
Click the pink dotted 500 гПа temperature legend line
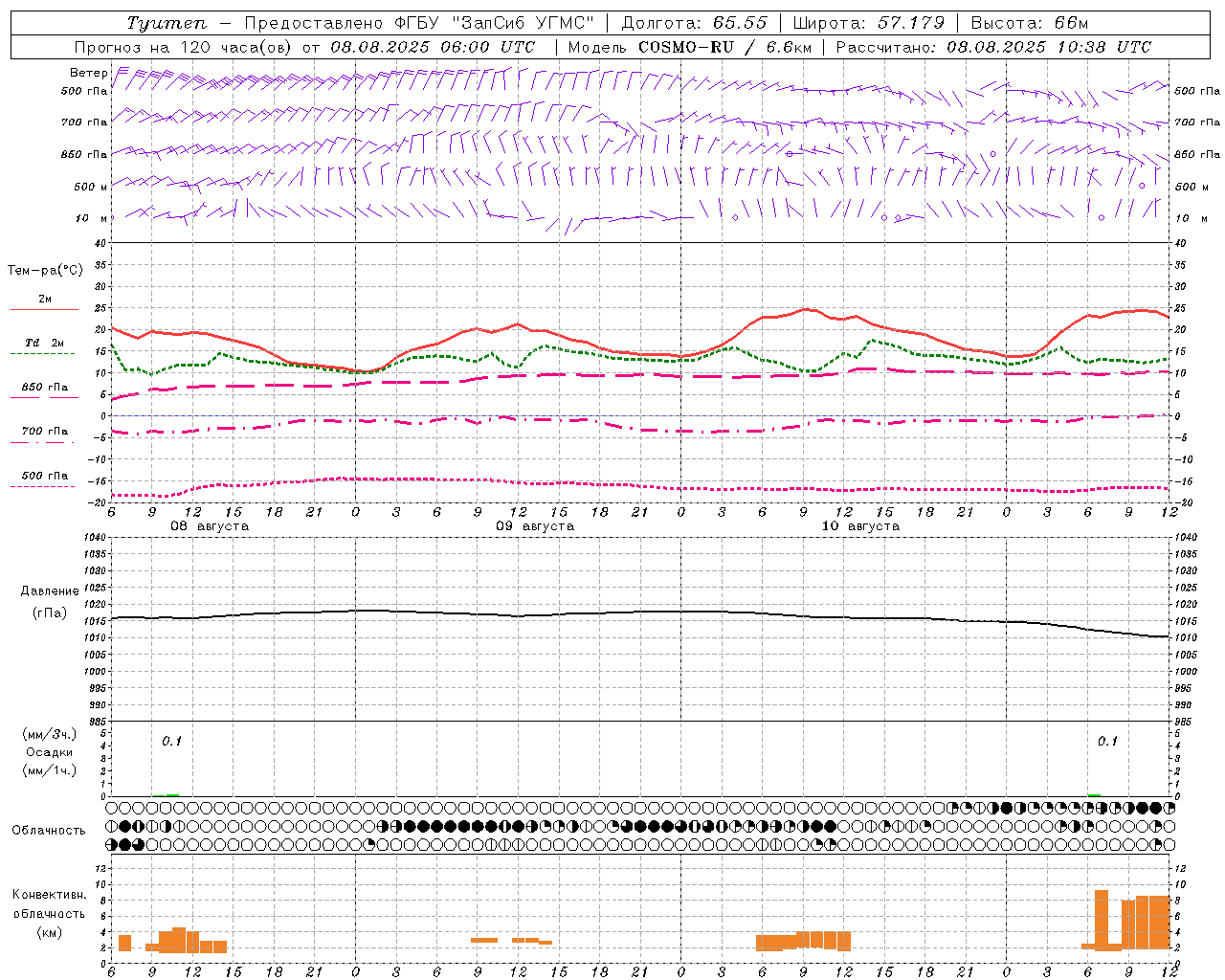[x=42, y=487]
